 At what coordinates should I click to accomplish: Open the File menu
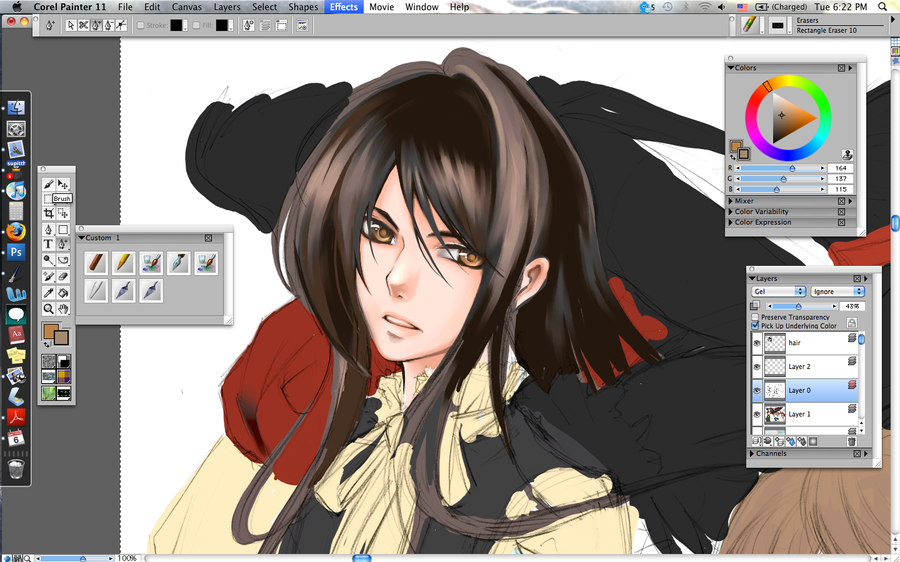point(125,7)
